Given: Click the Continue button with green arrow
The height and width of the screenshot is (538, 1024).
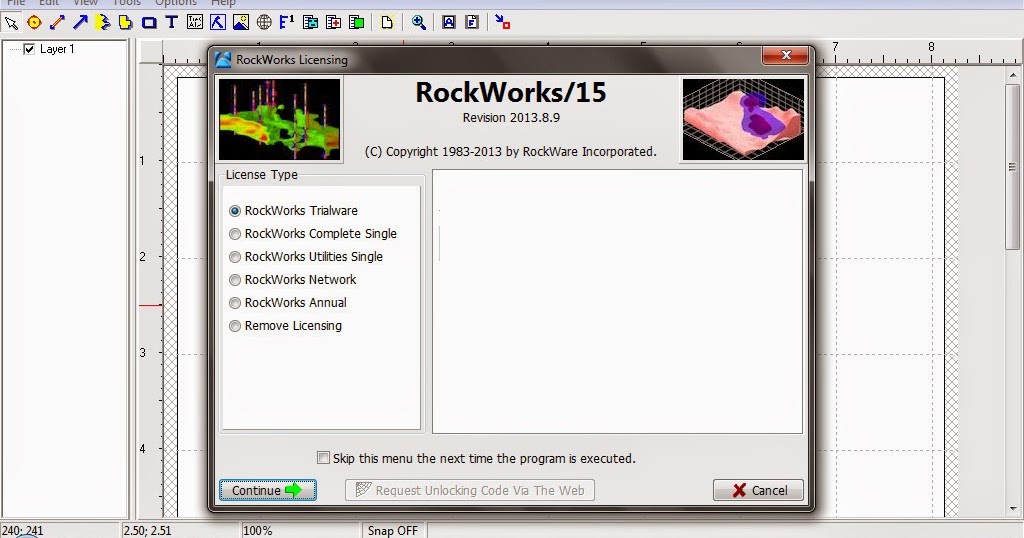Looking at the screenshot, I should click(268, 490).
